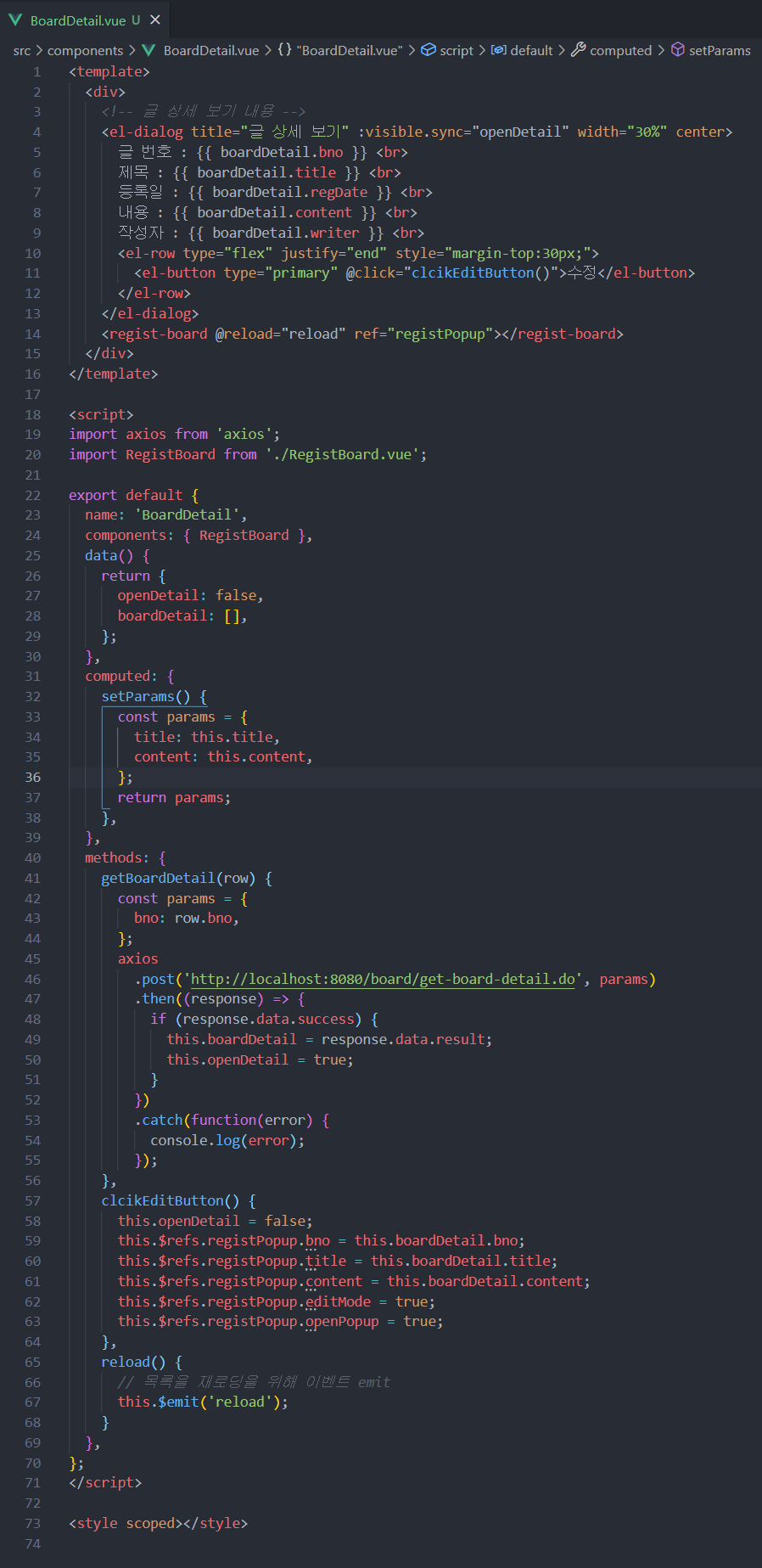Click the curly braces symbol icon in breadcrumb
This screenshot has width=762, height=1568.
pyautogui.click(x=285, y=51)
